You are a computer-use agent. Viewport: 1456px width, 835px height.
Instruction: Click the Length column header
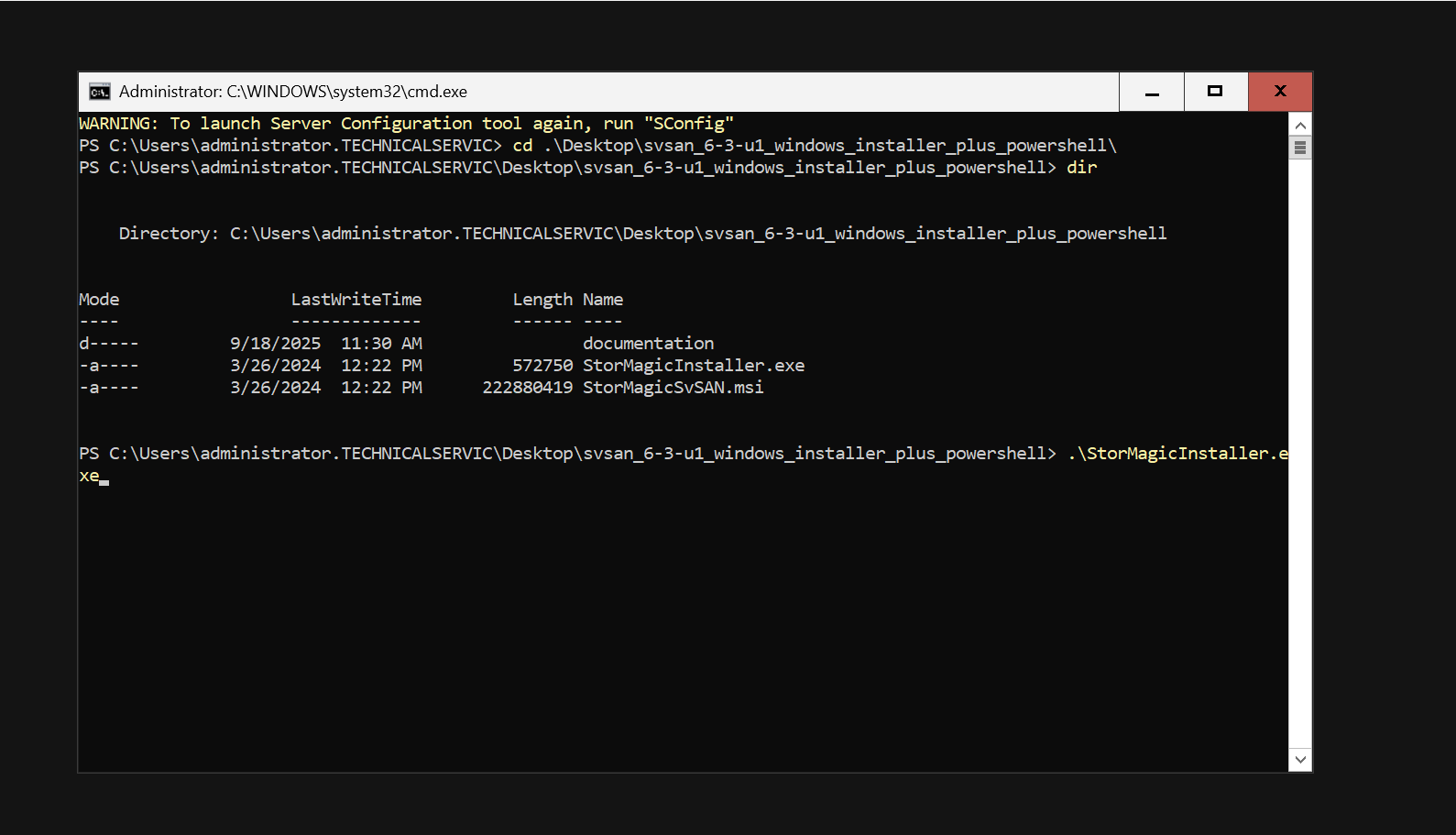tap(542, 300)
